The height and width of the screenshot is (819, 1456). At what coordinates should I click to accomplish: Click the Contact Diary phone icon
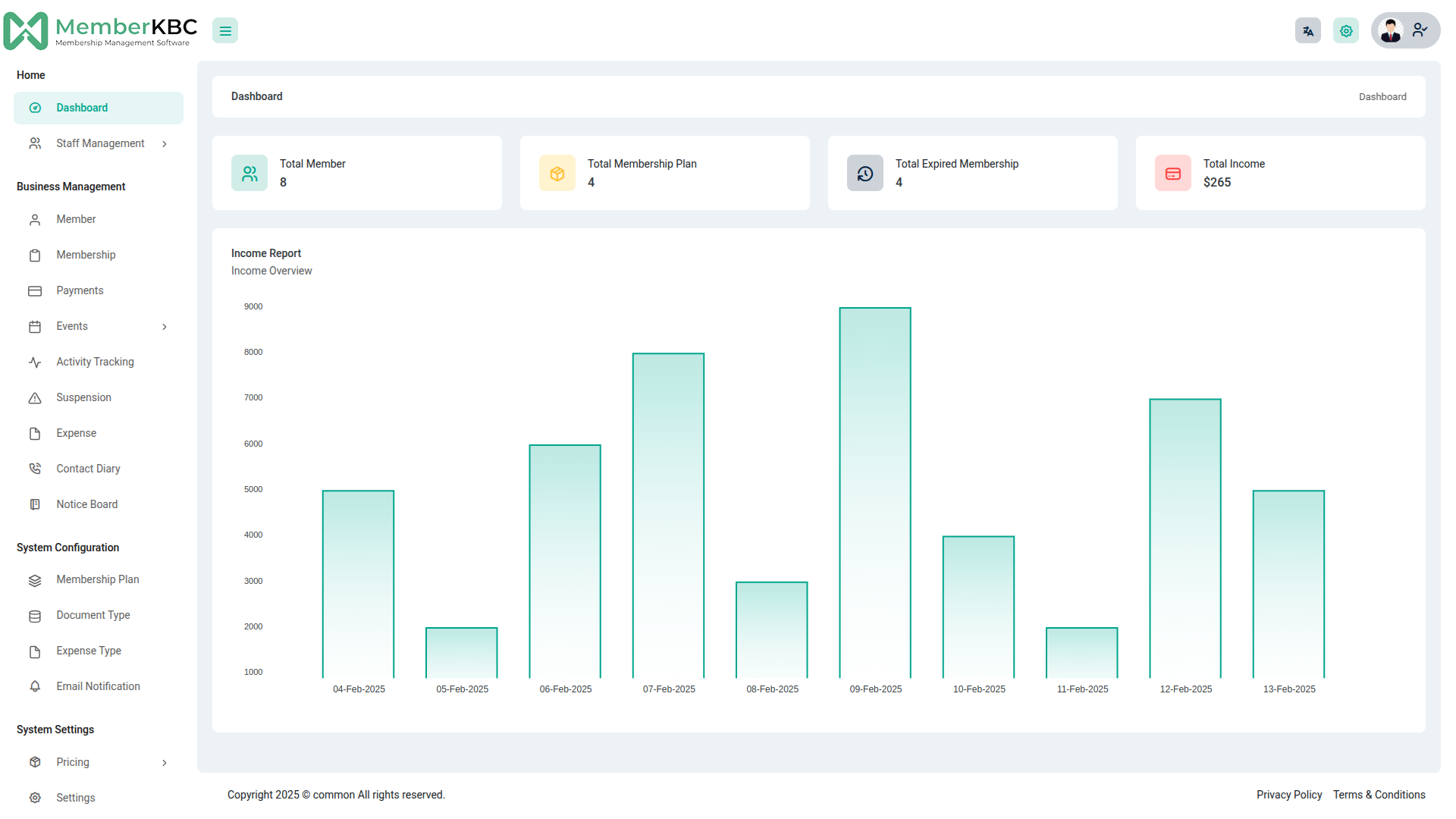coord(35,469)
